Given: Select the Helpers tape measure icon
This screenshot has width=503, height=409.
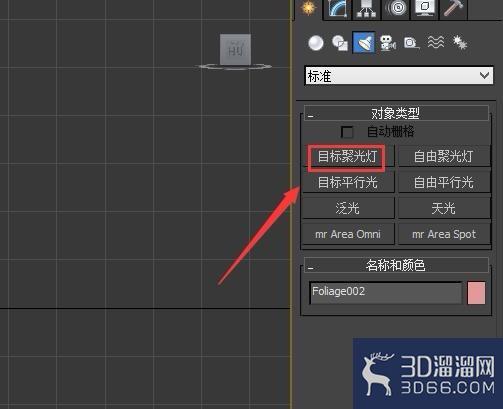Looking at the screenshot, I should [412, 43].
